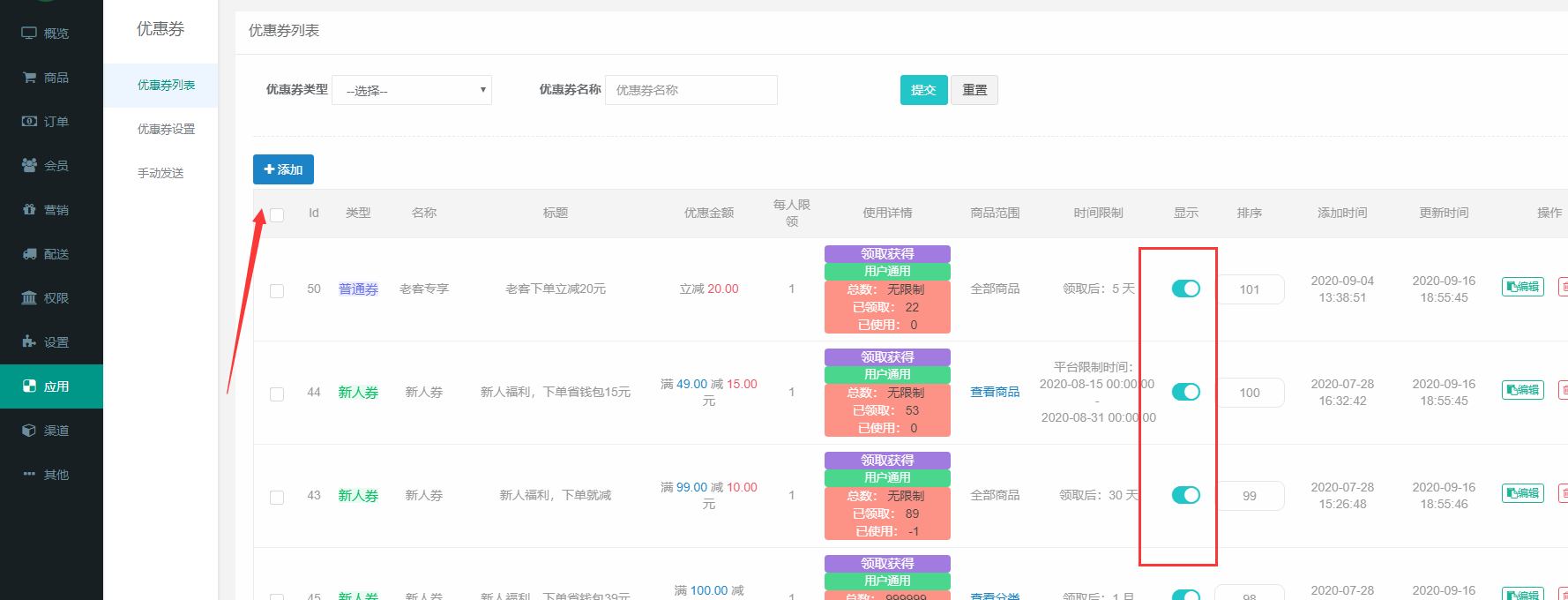Click the 营销 gift icon
Viewport: 1568px width, 600px height.
click(29, 210)
